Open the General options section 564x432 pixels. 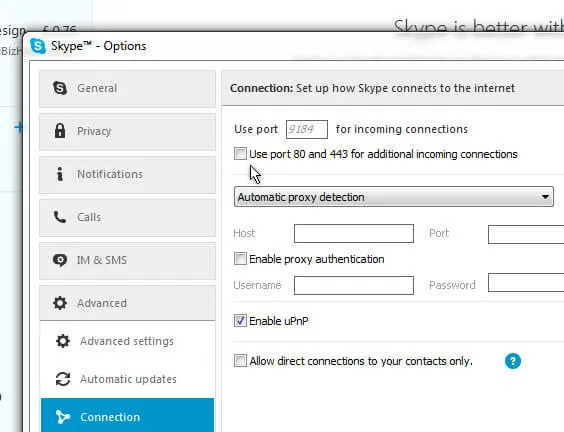coord(127,88)
